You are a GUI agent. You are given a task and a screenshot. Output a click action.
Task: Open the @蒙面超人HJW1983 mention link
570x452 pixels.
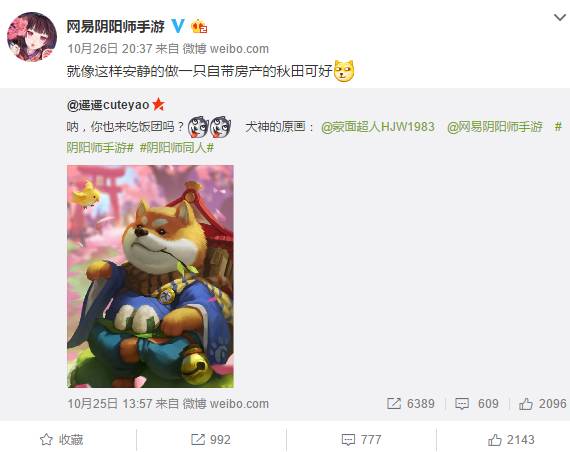[x=378, y=127]
